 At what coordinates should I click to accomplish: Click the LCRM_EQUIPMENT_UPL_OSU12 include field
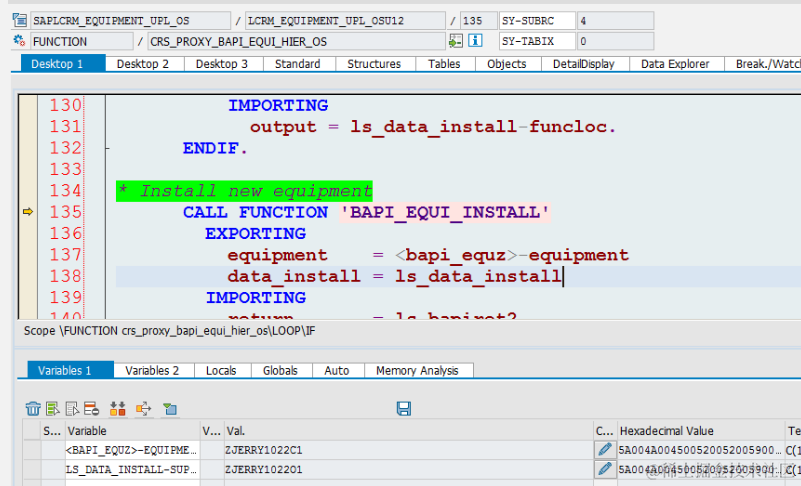[345, 21]
